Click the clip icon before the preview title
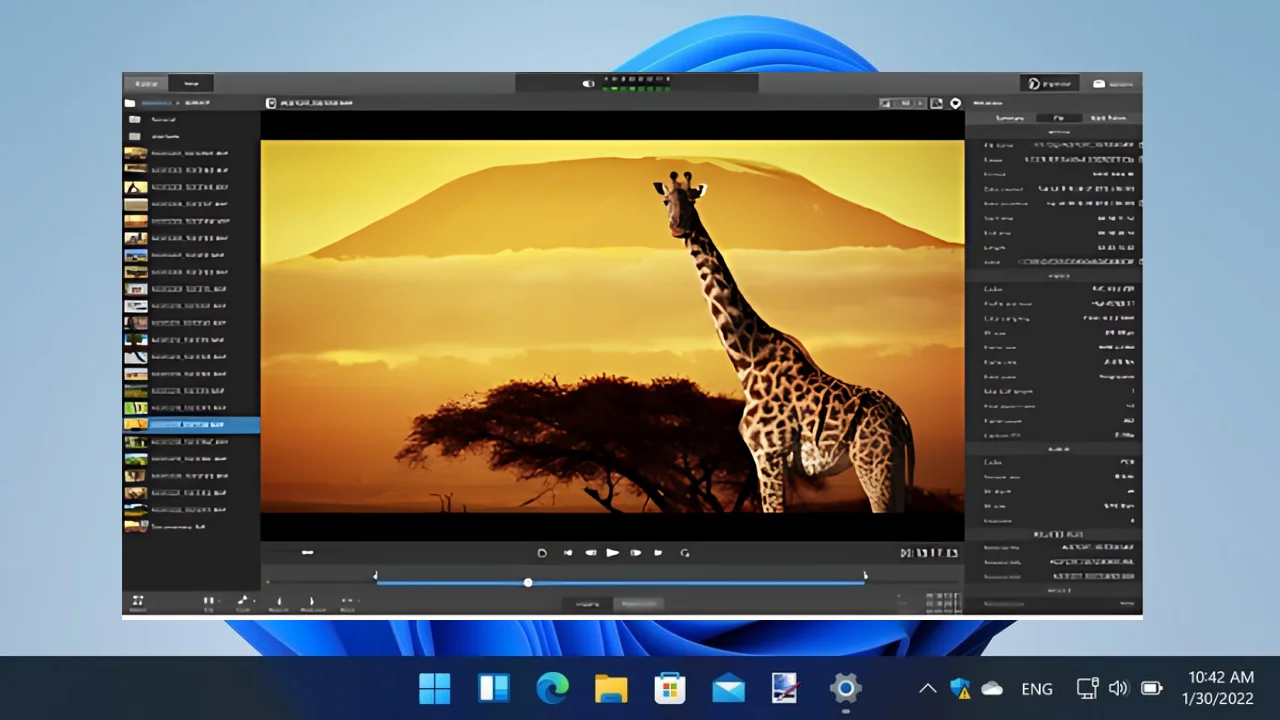Image resolution: width=1280 pixels, height=720 pixels. point(271,103)
